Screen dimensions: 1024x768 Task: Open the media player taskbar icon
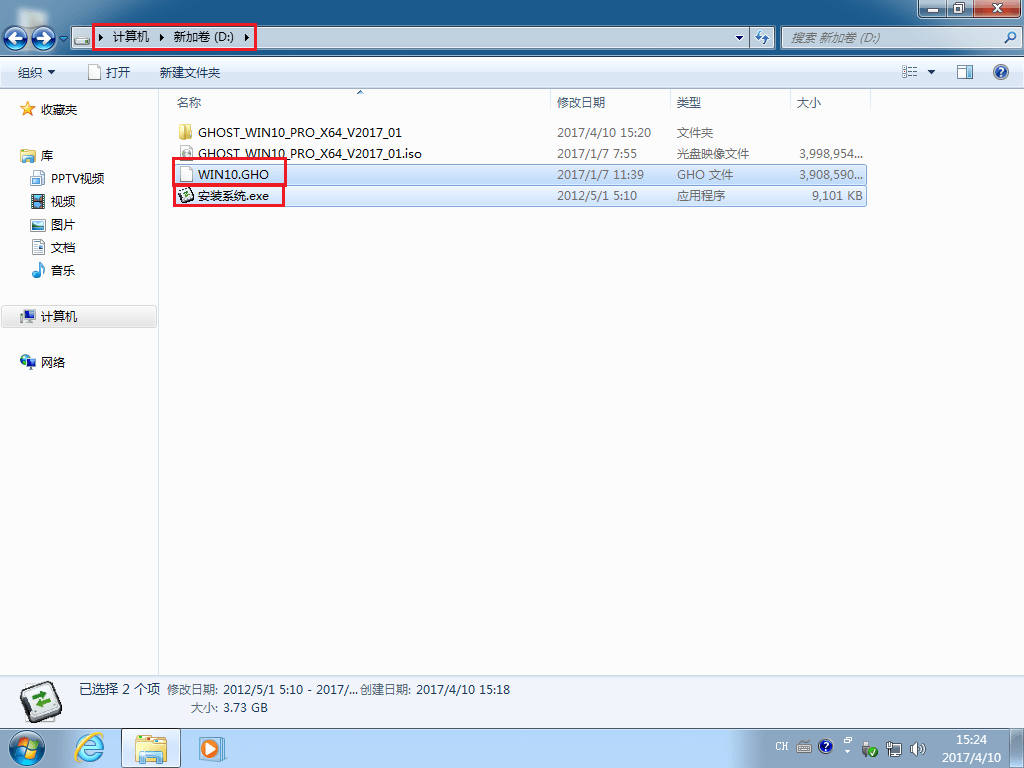(209, 747)
